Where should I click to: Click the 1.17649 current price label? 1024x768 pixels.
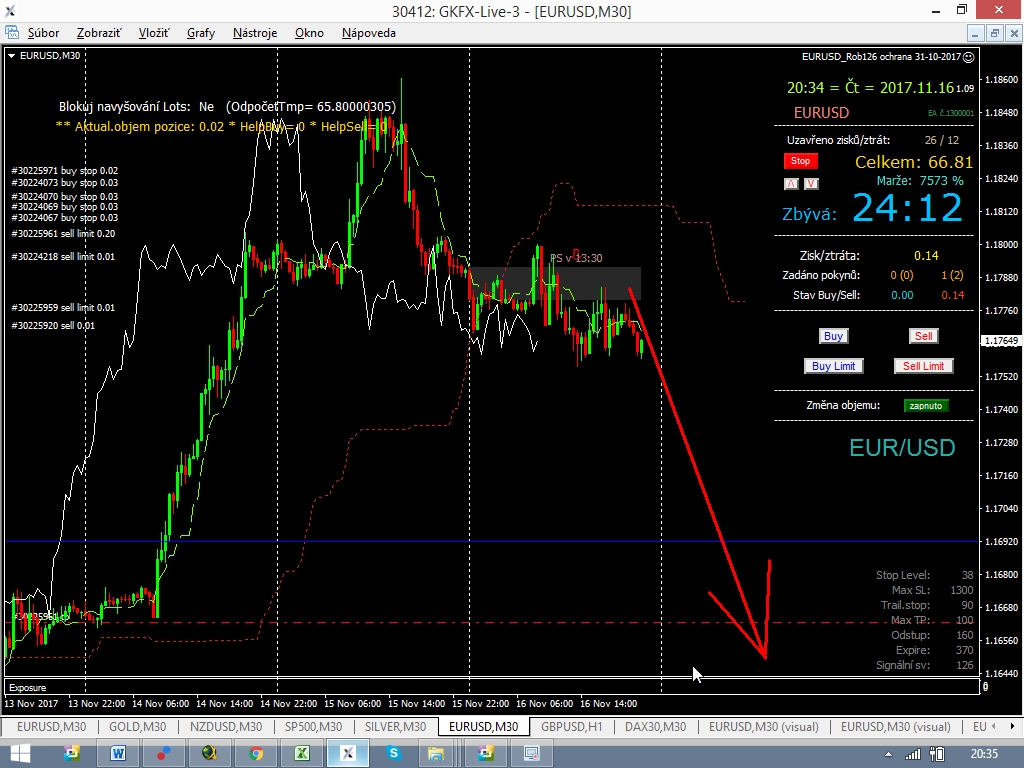coord(1000,341)
